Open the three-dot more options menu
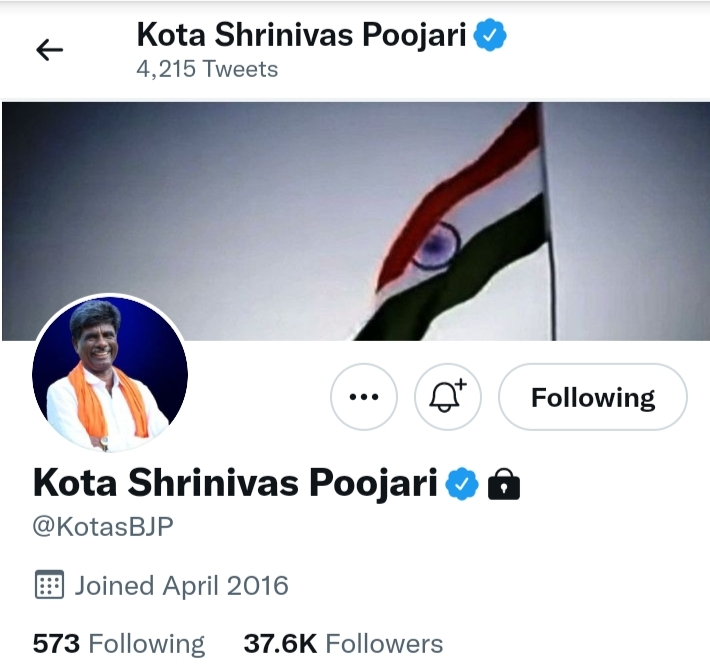The width and height of the screenshot is (710, 672). coord(364,397)
